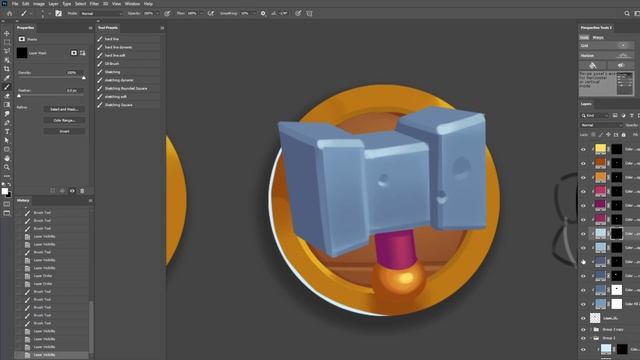The width and height of the screenshot is (640, 360).
Task: Open the Filter menu
Action: tap(94, 4)
